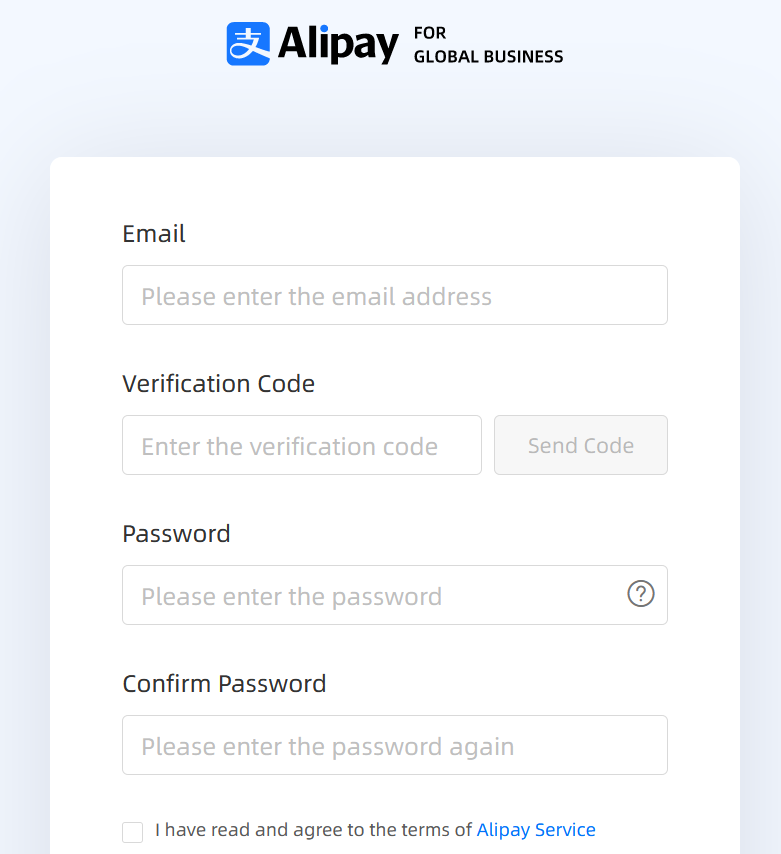Click the Email field label
Image resolution: width=781 pixels, height=854 pixels.
[154, 234]
